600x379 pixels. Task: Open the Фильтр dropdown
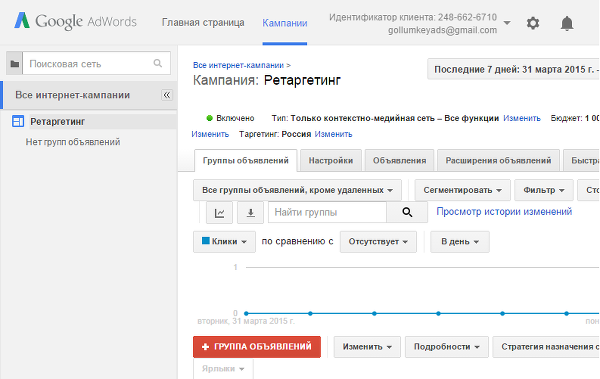544,190
